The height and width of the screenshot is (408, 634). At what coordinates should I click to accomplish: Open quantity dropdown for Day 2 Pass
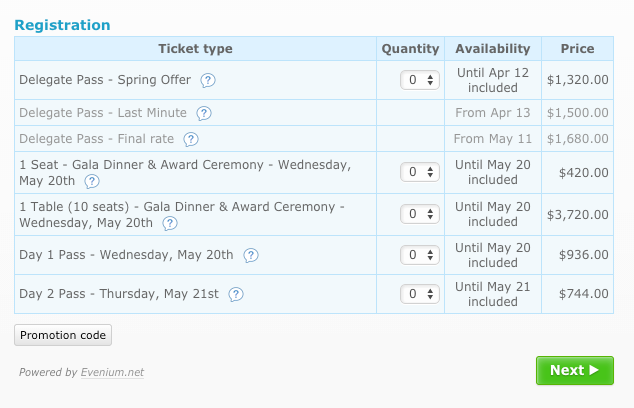pyautogui.click(x=420, y=294)
